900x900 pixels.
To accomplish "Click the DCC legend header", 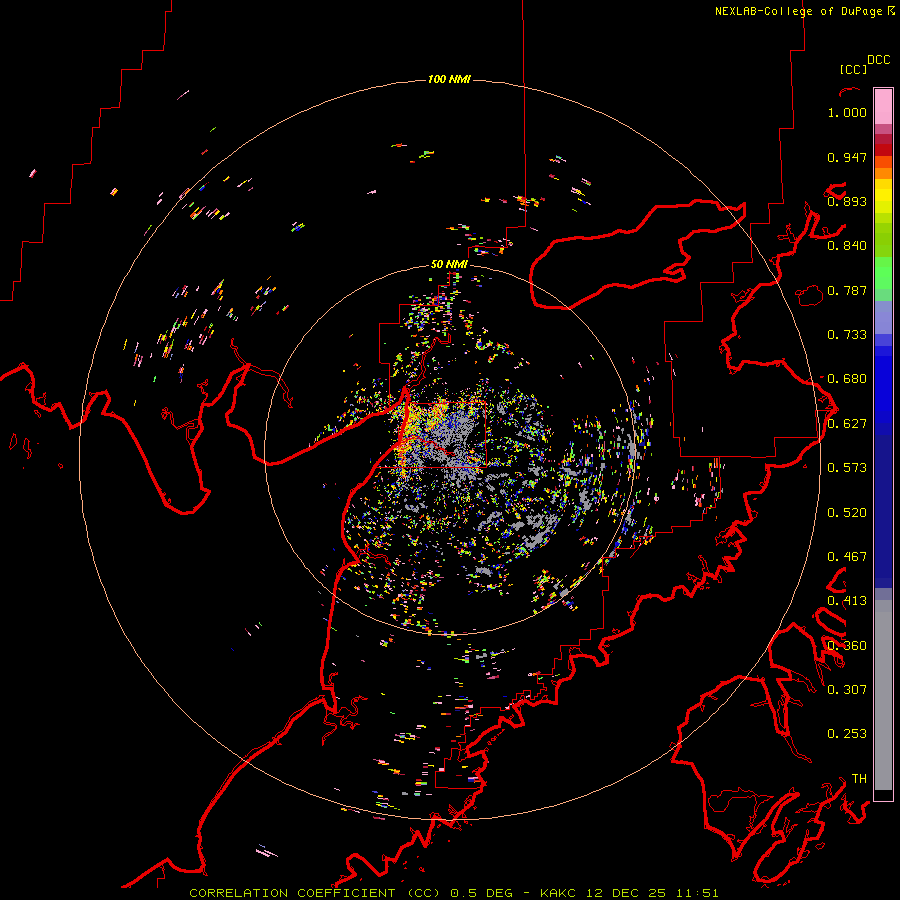I will [879, 60].
